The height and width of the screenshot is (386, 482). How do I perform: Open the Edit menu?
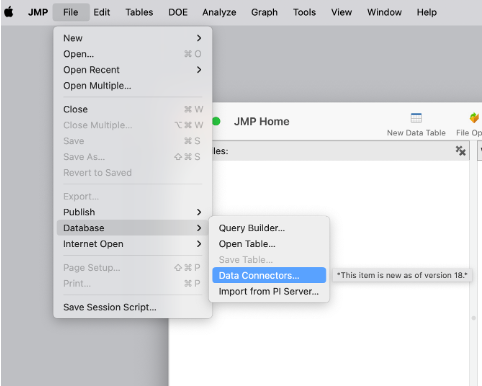(102, 12)
